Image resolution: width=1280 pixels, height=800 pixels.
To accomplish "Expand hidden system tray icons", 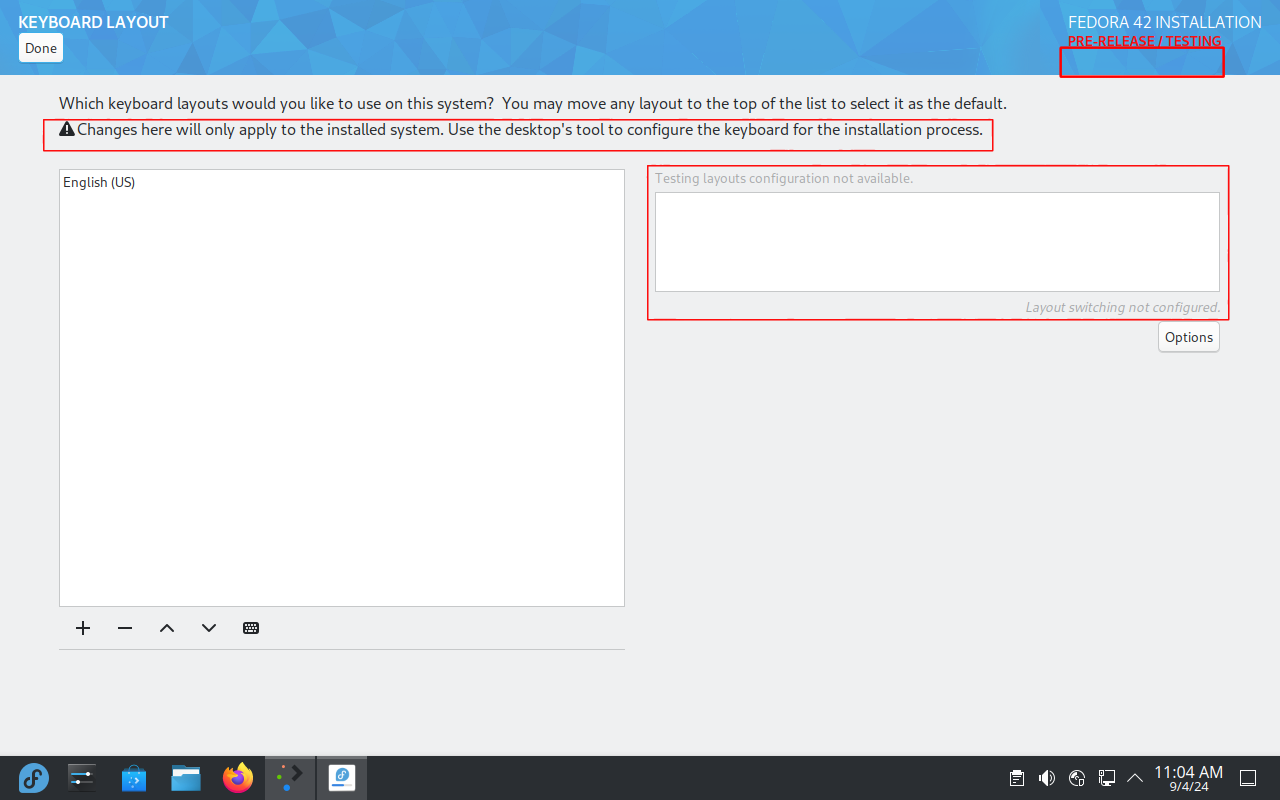I will [x=1135, y=778].
